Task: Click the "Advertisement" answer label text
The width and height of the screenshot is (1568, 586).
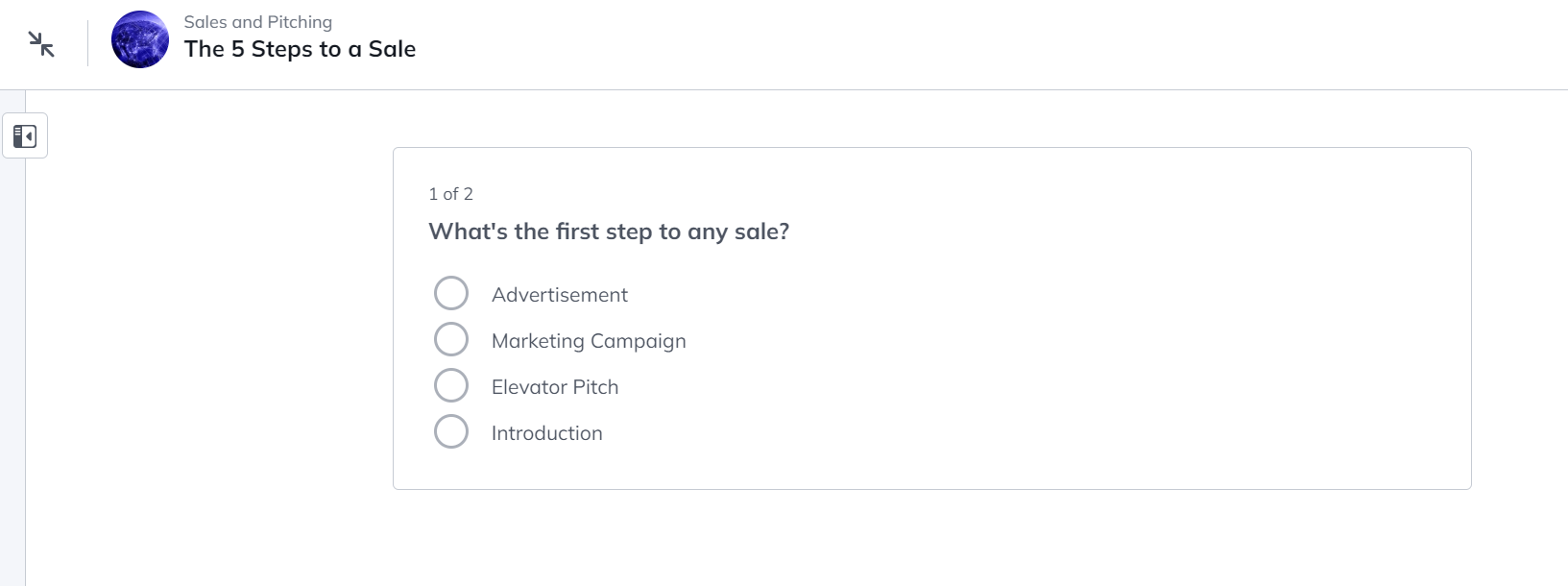Action: [x=559, y=295]
